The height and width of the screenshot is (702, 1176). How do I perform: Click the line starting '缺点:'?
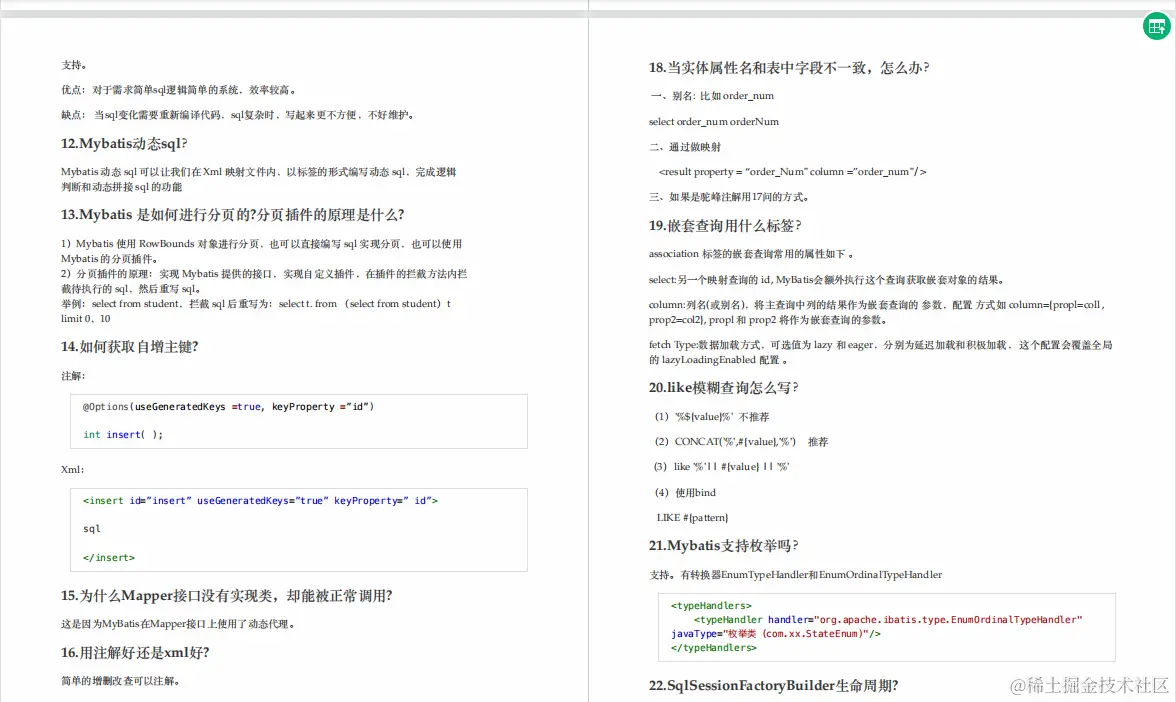(238, 115)
